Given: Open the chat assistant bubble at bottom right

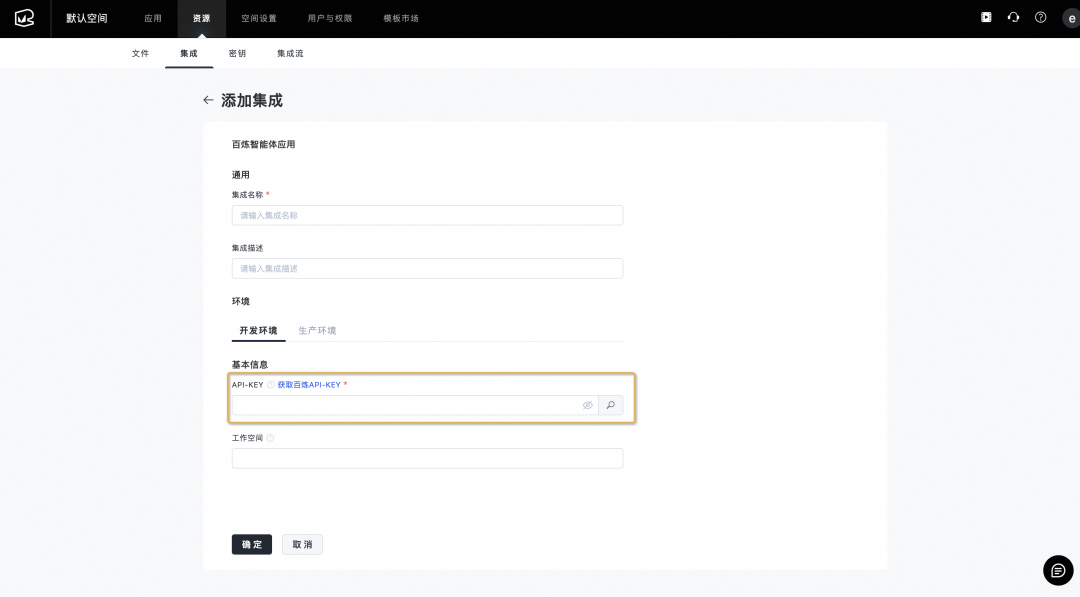Looking at the screenshot, I should pyautogui.click(x=1058, y=570).
